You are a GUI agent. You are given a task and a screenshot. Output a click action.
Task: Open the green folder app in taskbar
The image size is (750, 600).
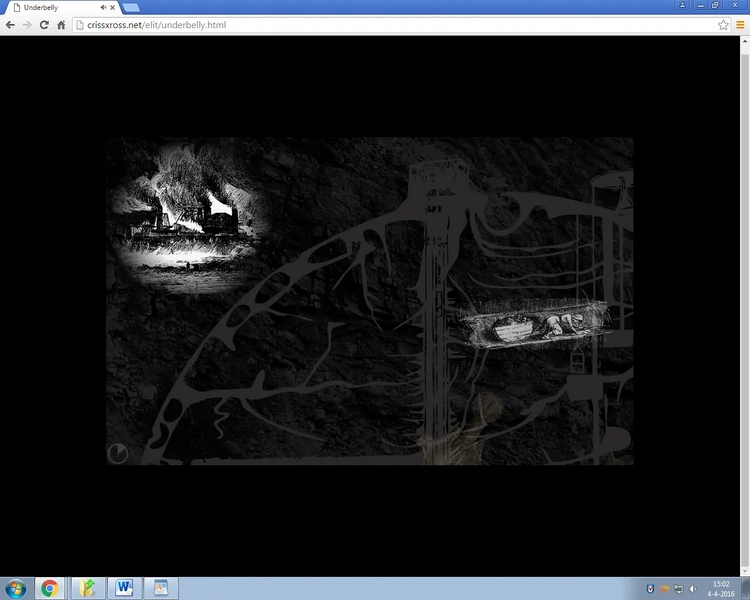87,588
